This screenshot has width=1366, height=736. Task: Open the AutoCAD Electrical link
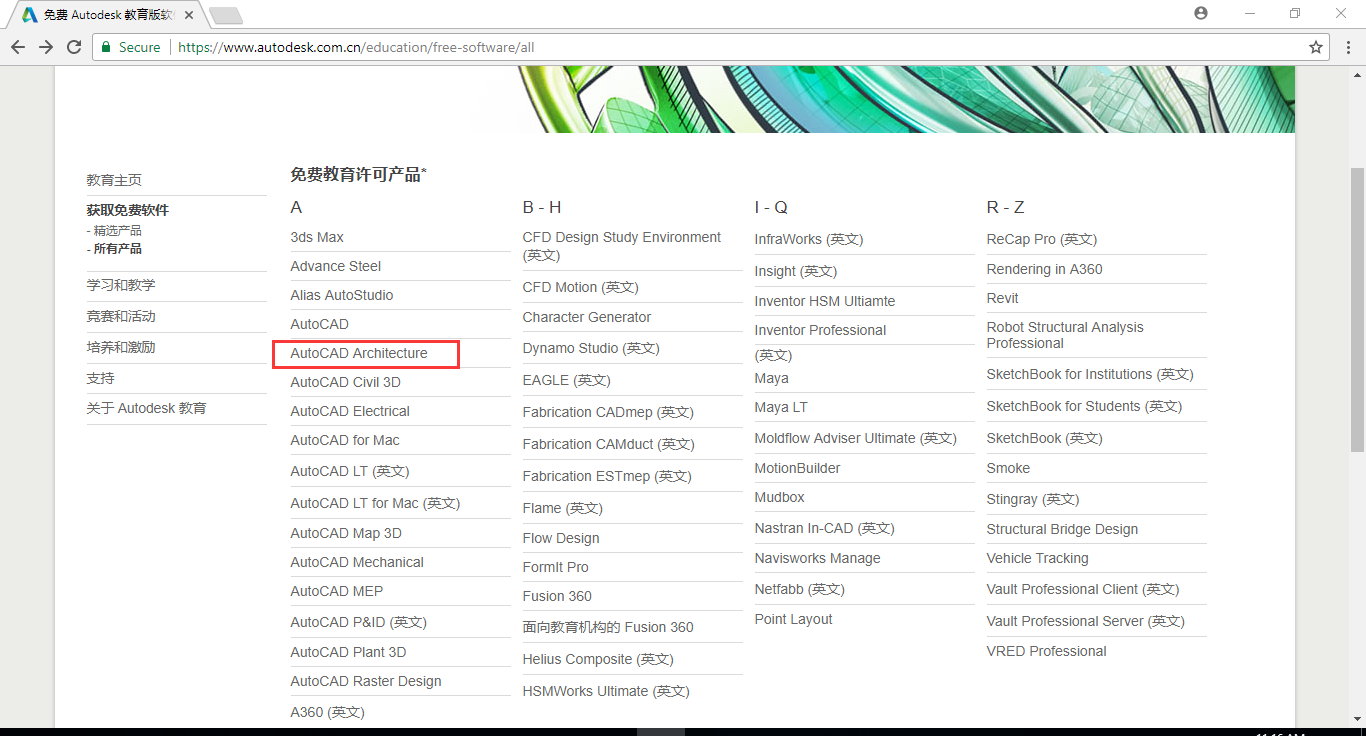(350, 411)
